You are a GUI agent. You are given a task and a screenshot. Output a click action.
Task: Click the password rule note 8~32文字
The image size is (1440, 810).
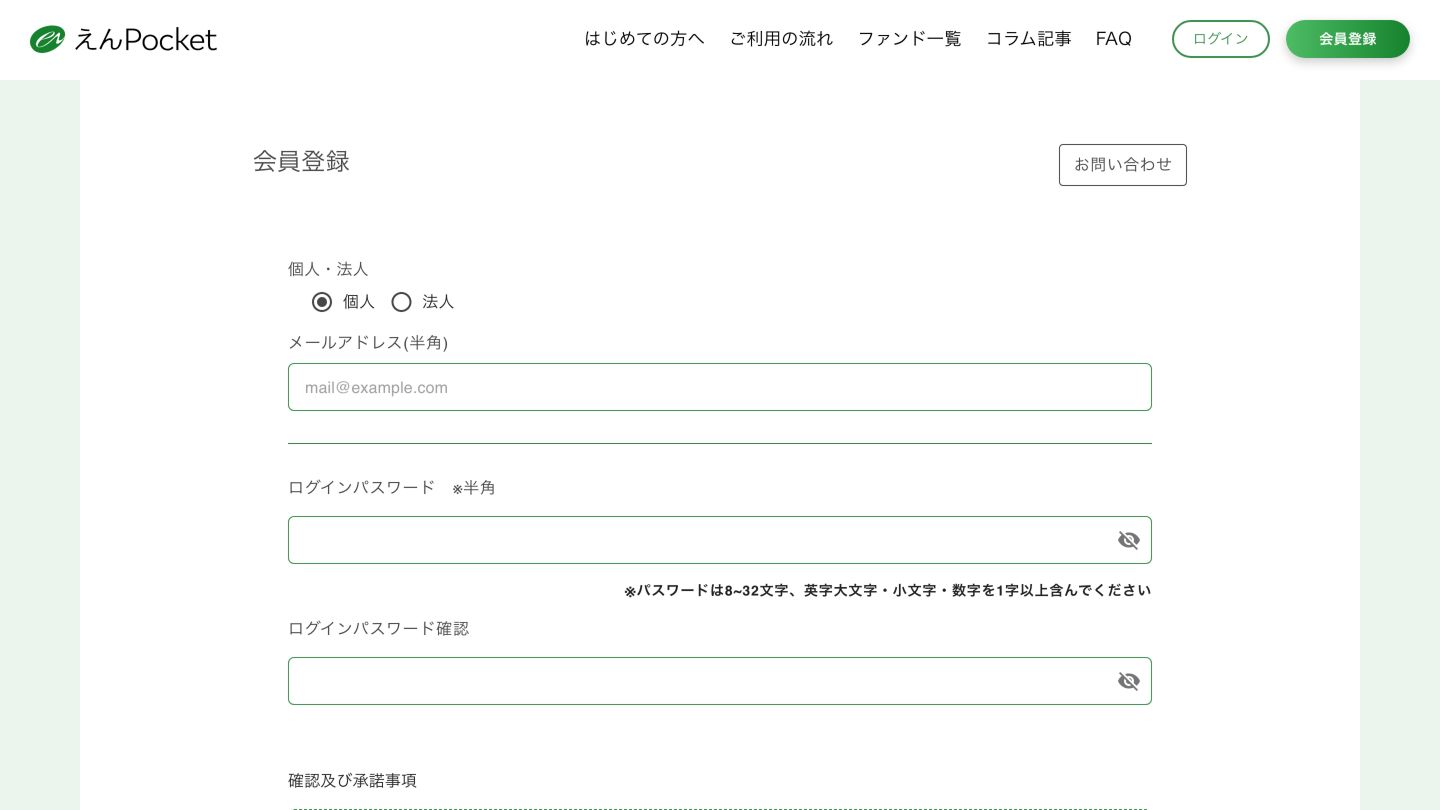[x=888, y=590]
